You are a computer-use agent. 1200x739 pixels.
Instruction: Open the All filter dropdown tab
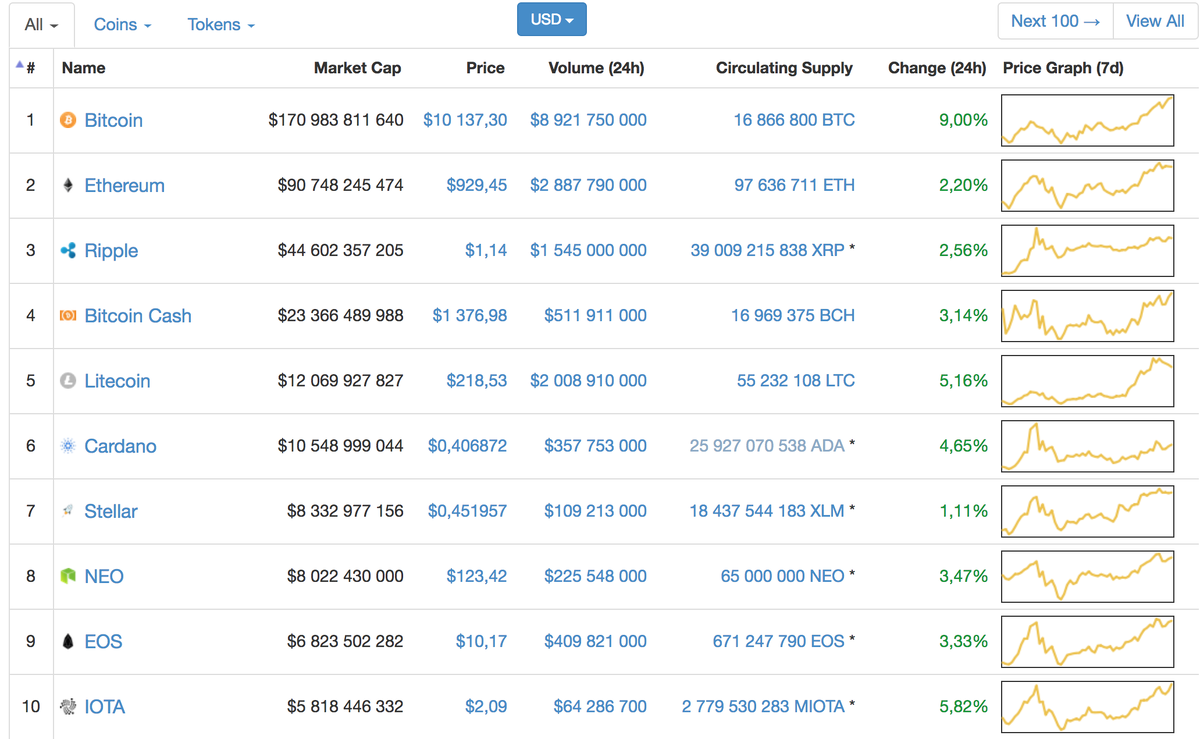point(42,24)
